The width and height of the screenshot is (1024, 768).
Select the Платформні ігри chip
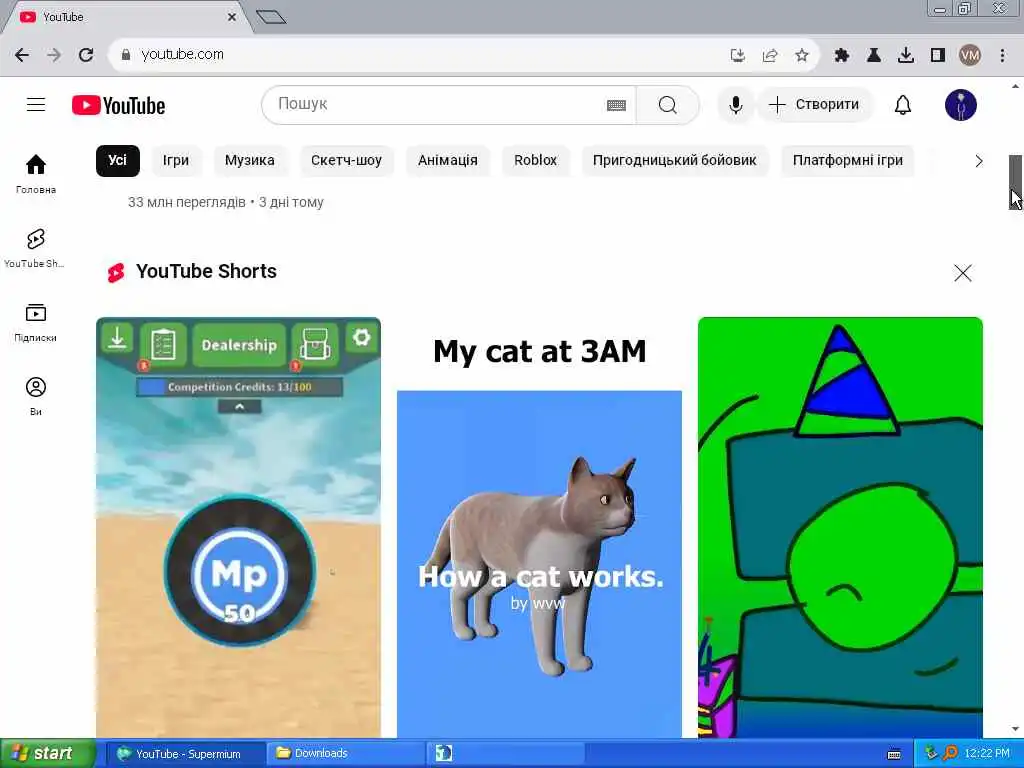click(848, 161)
